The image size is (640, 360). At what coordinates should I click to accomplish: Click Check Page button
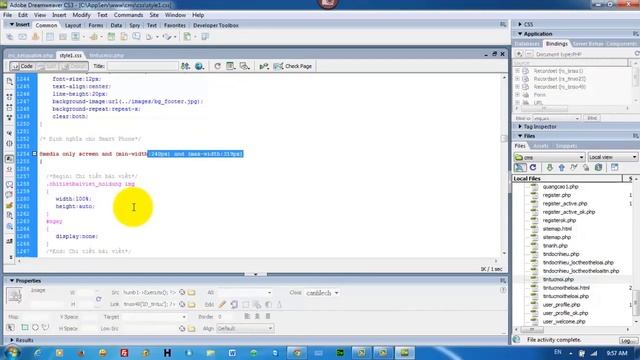(x=293, y=66)
